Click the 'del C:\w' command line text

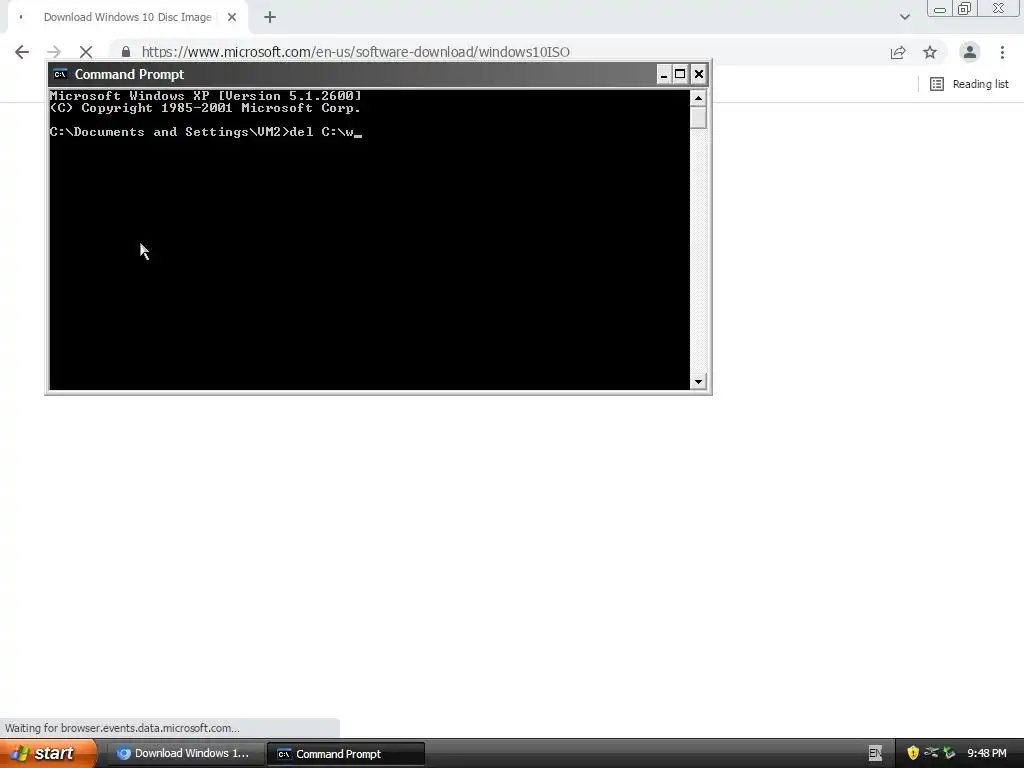click(x=321, y=132)
